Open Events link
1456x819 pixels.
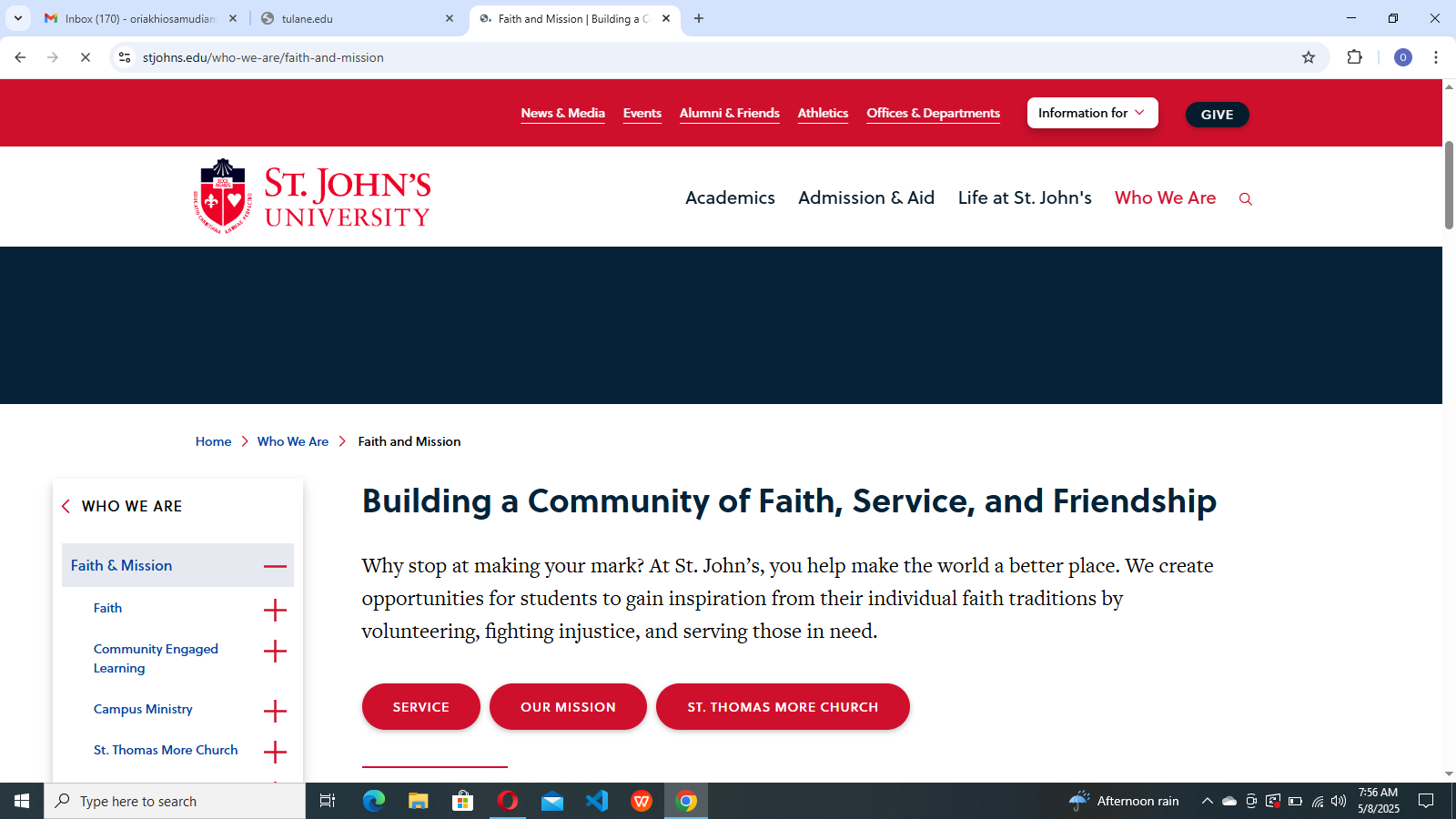coord(642,113)
